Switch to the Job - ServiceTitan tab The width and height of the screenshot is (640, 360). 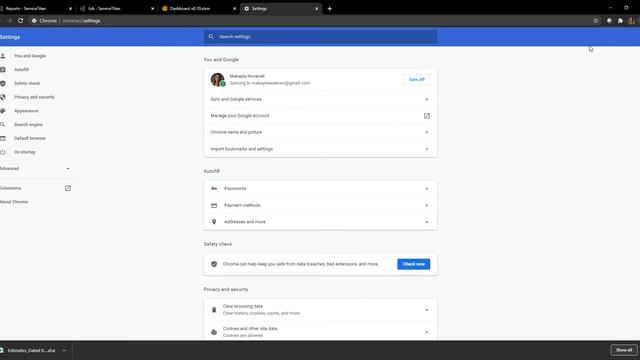(x=117, y=9)
